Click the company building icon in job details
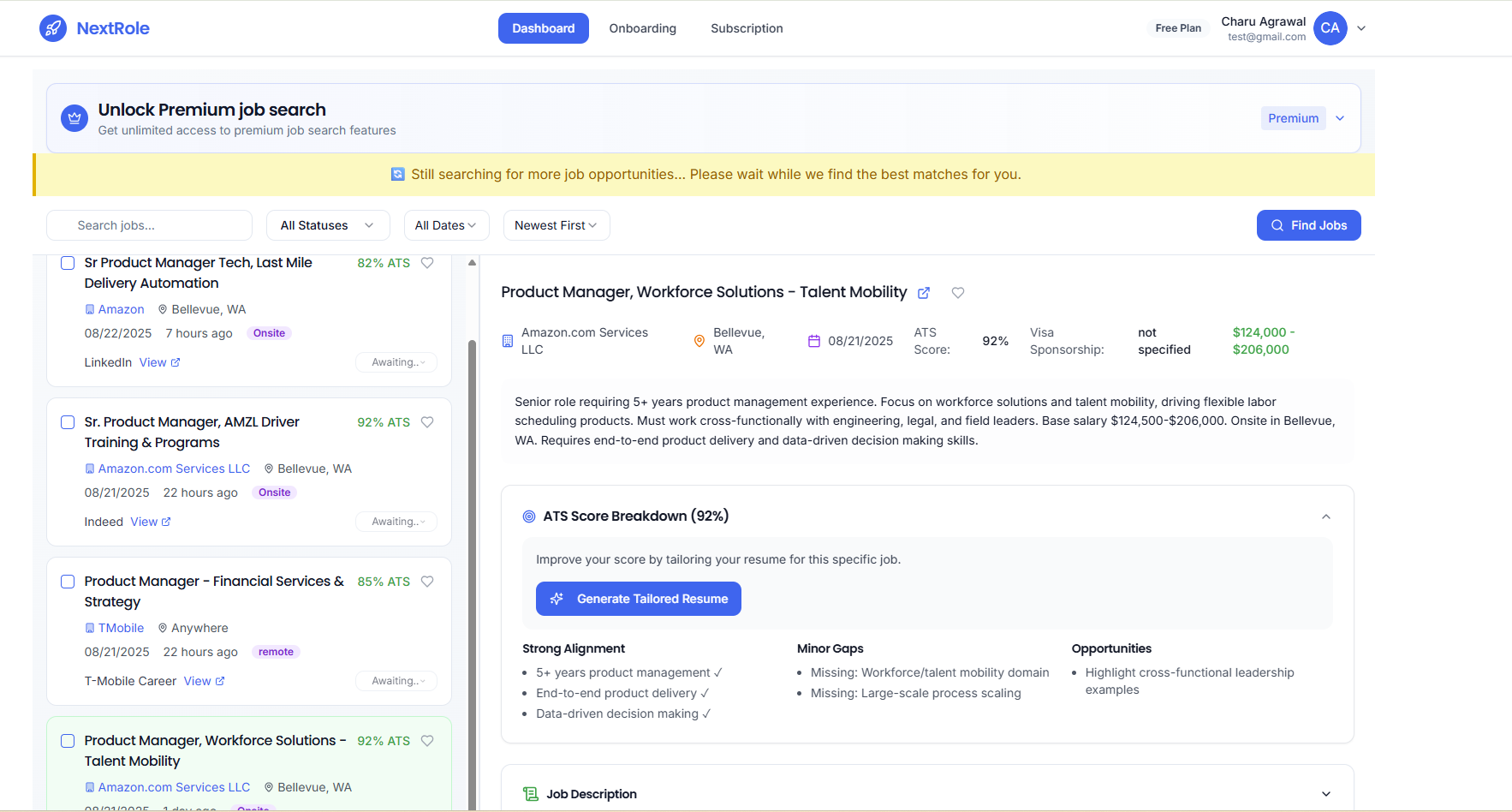1512x812 pixels. (508, 341)
